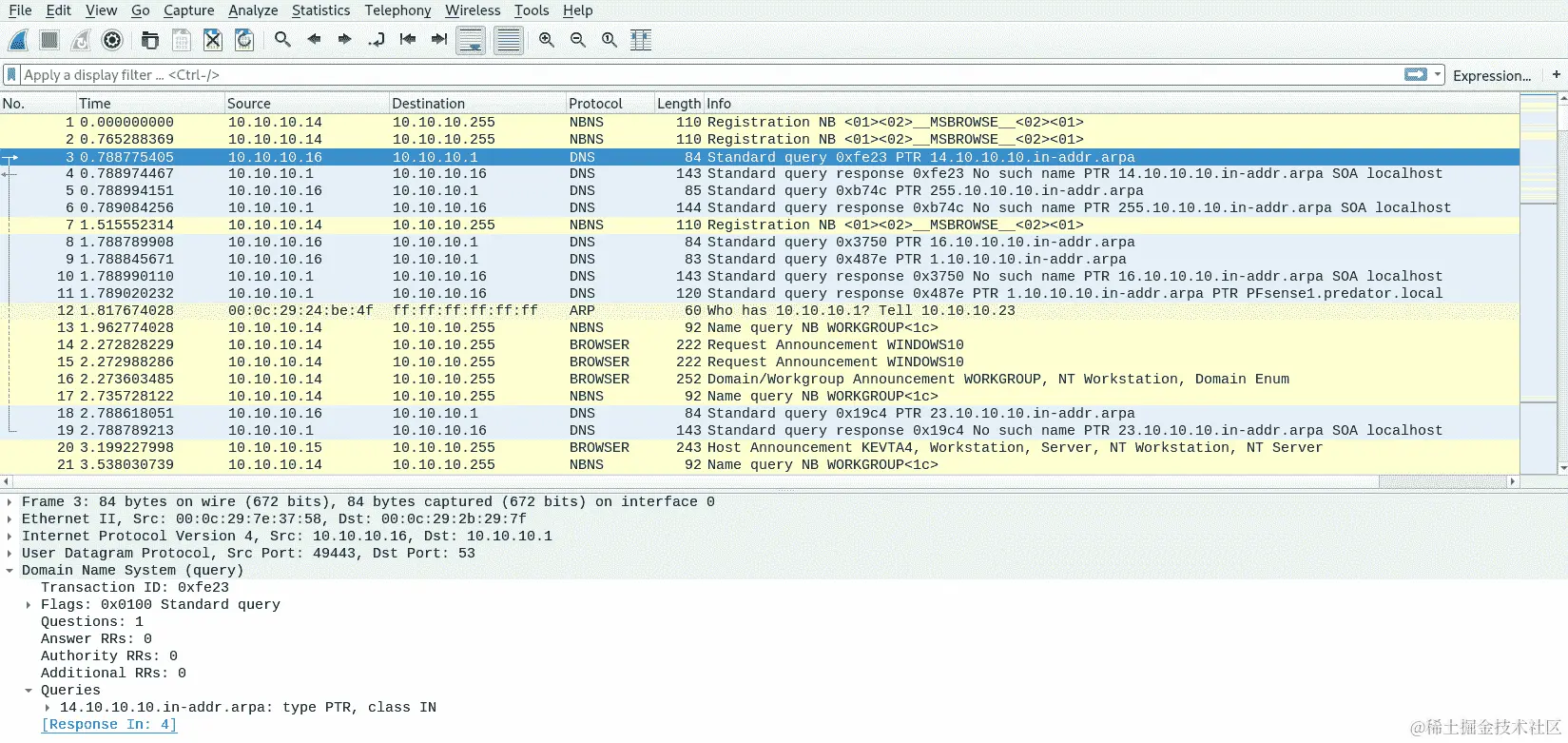Select the Questions: 1 field

pos(91,622)
